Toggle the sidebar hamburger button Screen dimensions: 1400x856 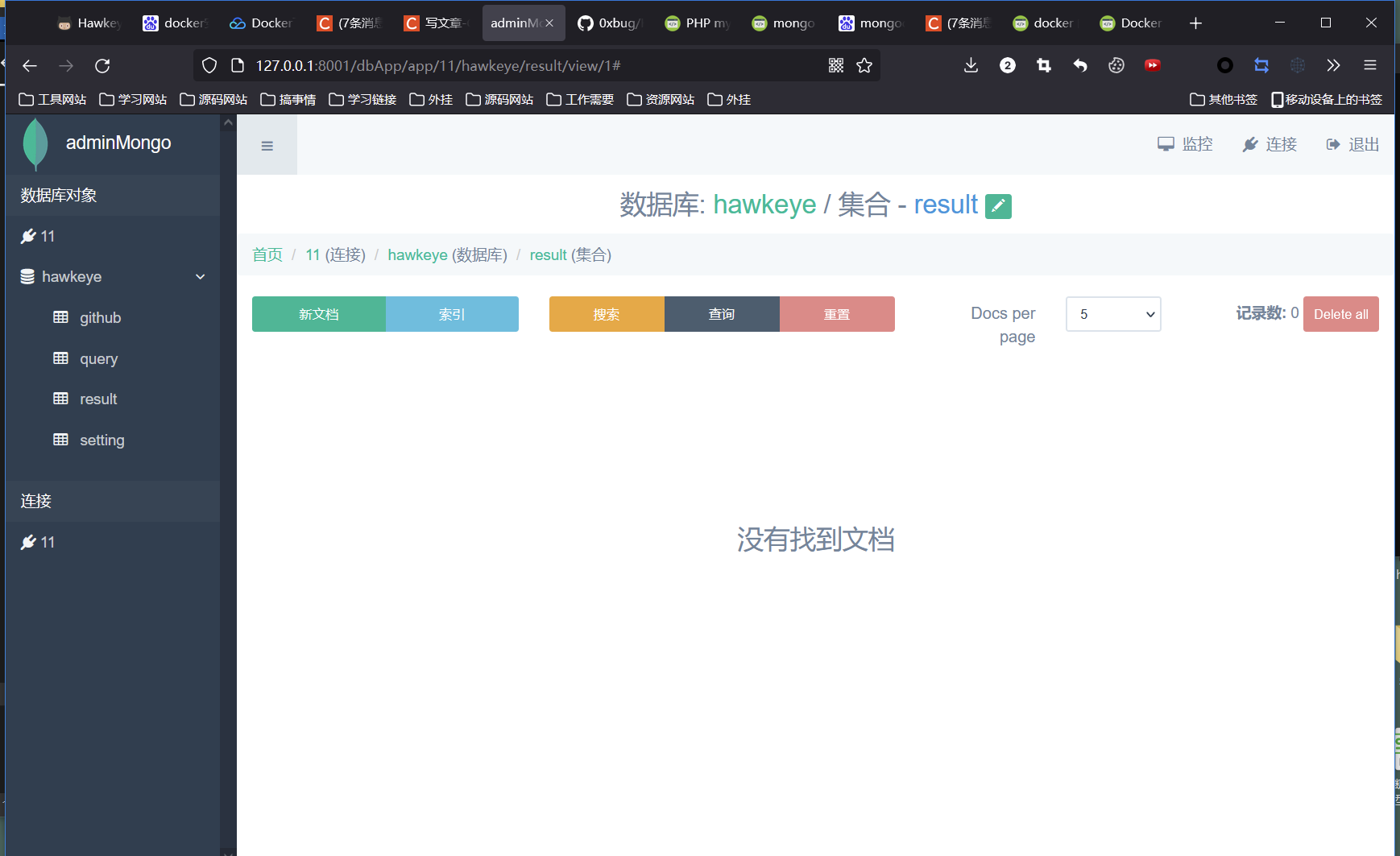click(267, 145)
